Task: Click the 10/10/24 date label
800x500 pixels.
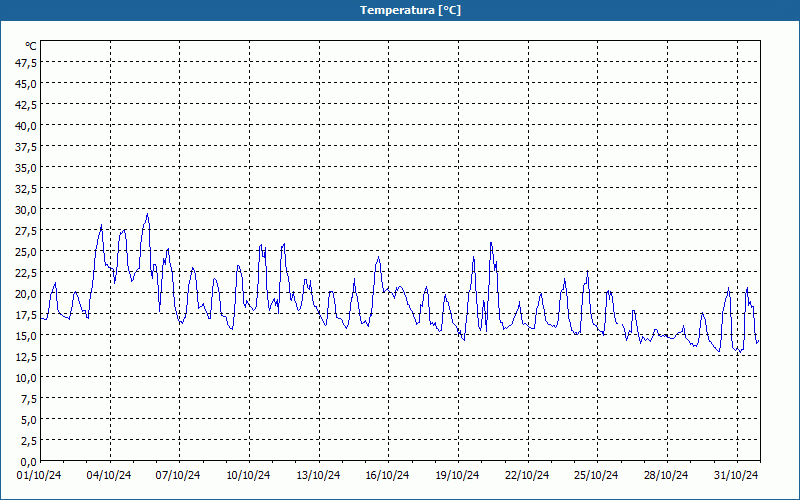Action: click(x=248, y=476)
